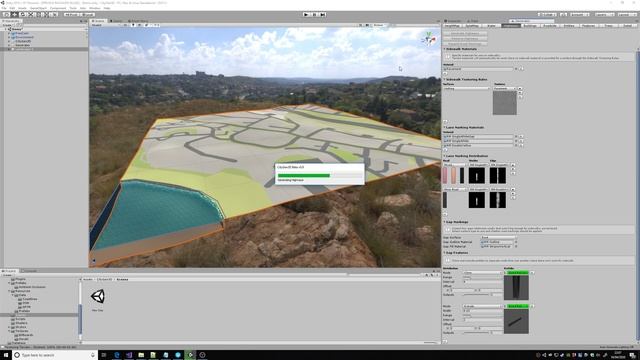
Task: Open the second gap feature Mode dropdown
Action: (x=482, y=306)
